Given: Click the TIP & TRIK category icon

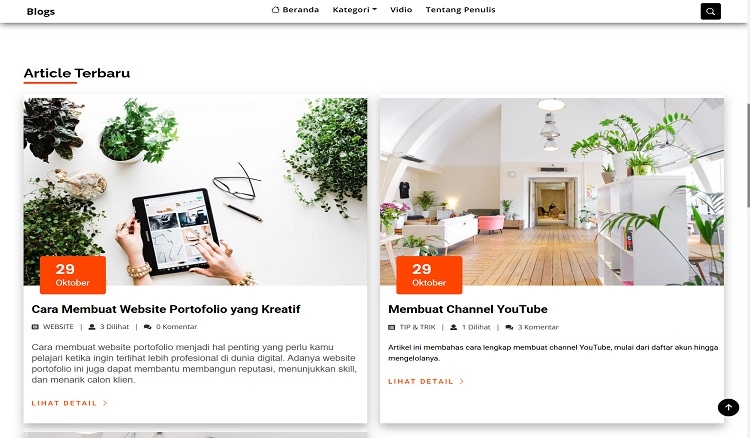Looking at the screenshot, I should pyautogui.click(x=391, y=327).
